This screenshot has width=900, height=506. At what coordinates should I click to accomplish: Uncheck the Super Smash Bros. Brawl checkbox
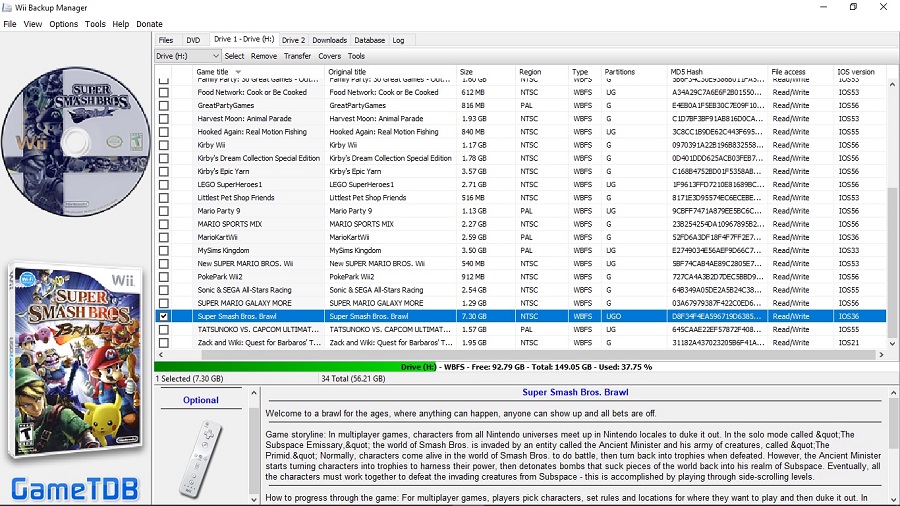[164, 317]
